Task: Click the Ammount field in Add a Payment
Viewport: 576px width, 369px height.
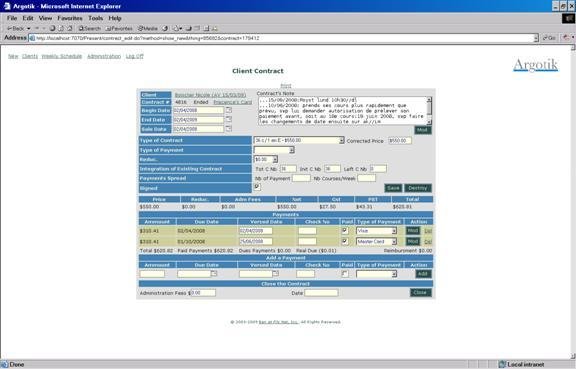Action: [x=152, y=274]
